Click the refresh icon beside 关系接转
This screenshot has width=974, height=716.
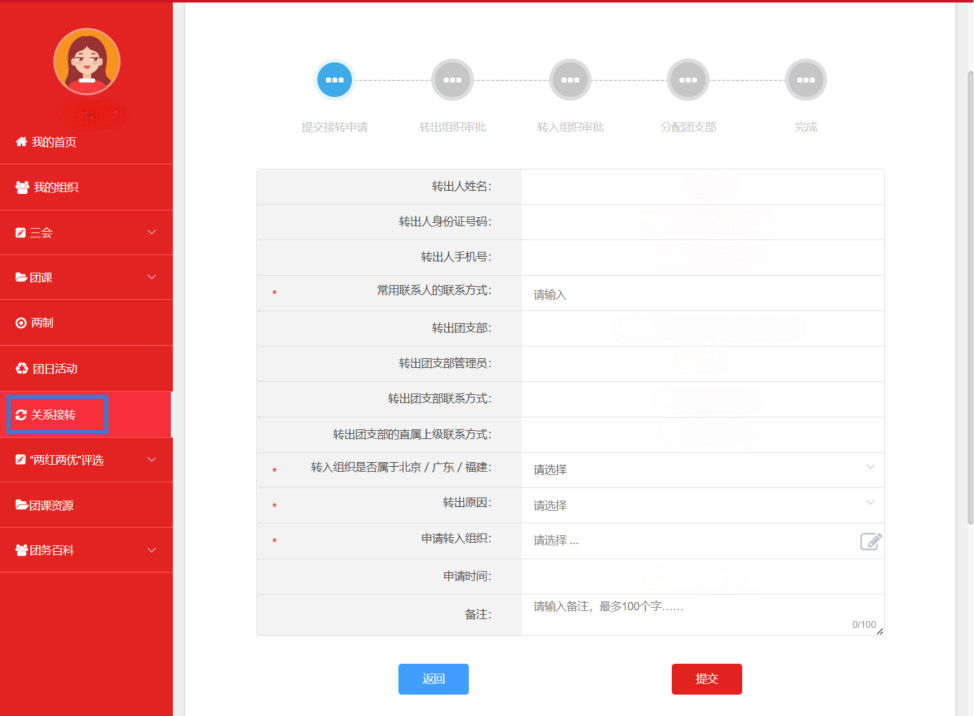tap(21, 415)
